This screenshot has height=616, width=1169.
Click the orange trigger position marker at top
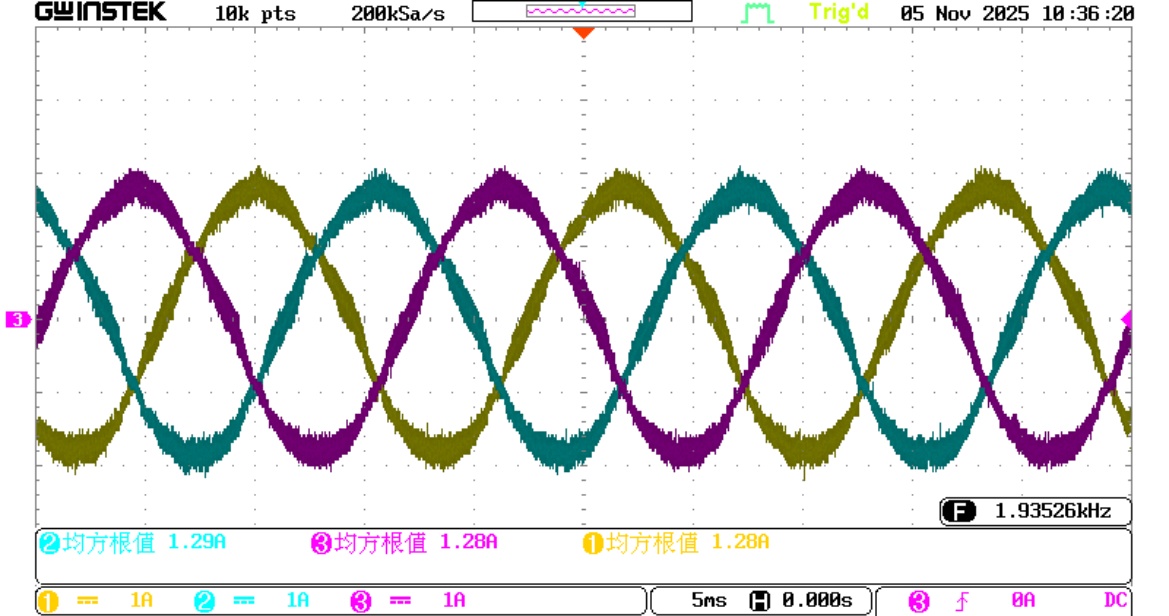tap(583, 33)
